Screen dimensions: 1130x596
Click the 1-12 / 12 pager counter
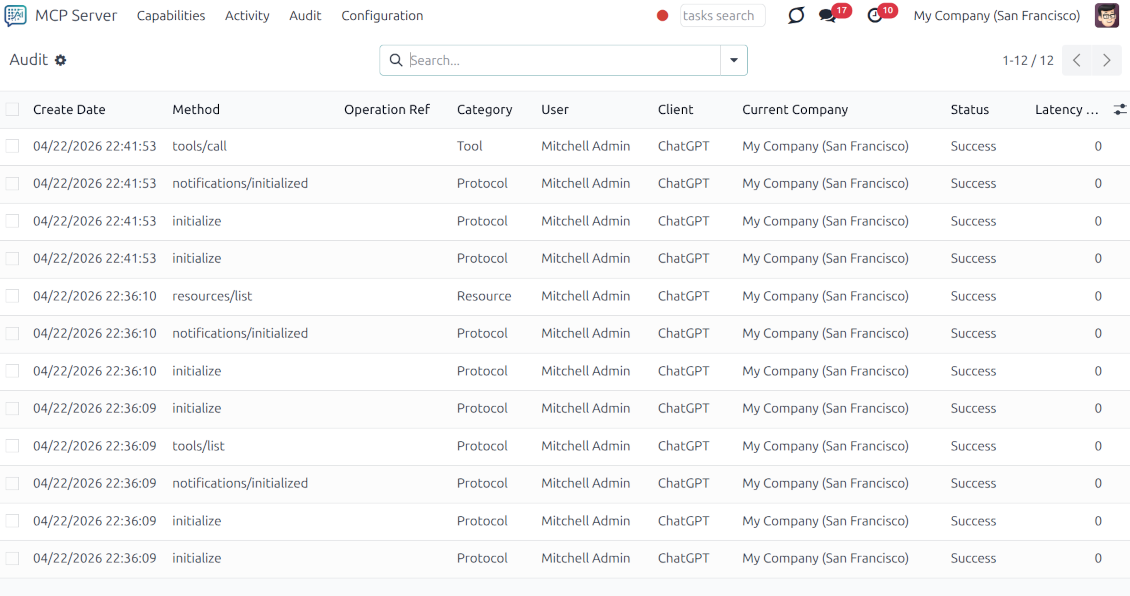1027,60
